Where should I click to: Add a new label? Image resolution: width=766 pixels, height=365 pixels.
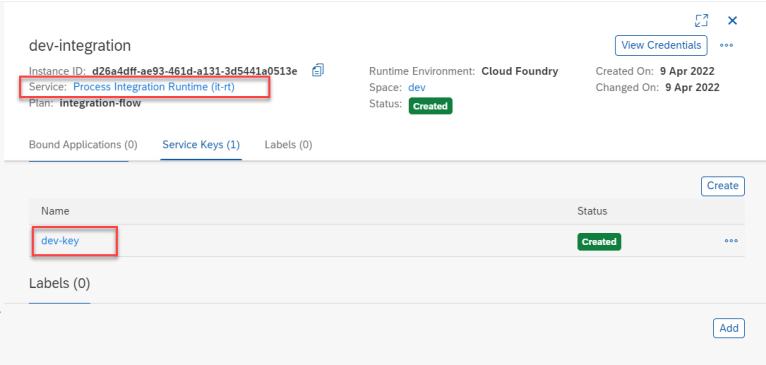coord(729,328)
